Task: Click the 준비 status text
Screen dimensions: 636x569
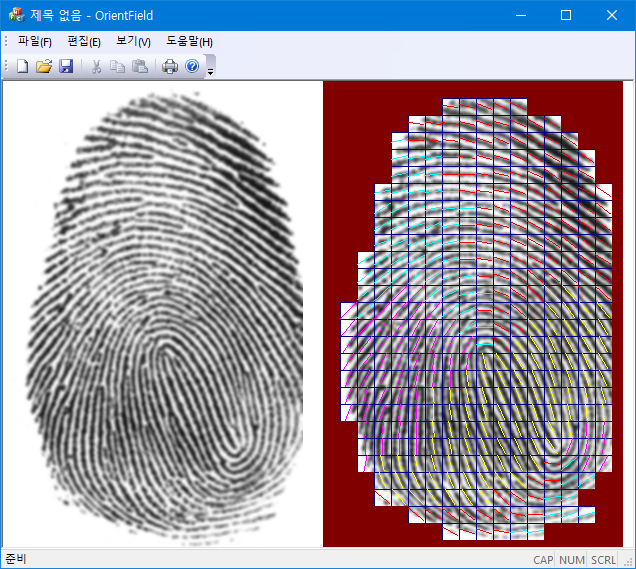Action: 16,559
